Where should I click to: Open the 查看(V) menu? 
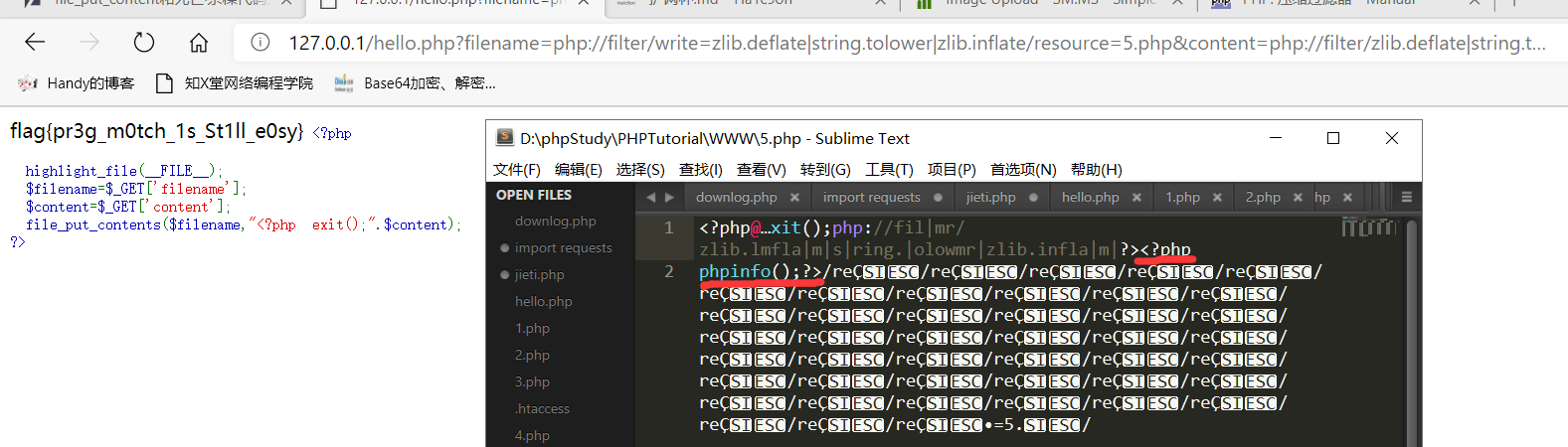(762, 170)
